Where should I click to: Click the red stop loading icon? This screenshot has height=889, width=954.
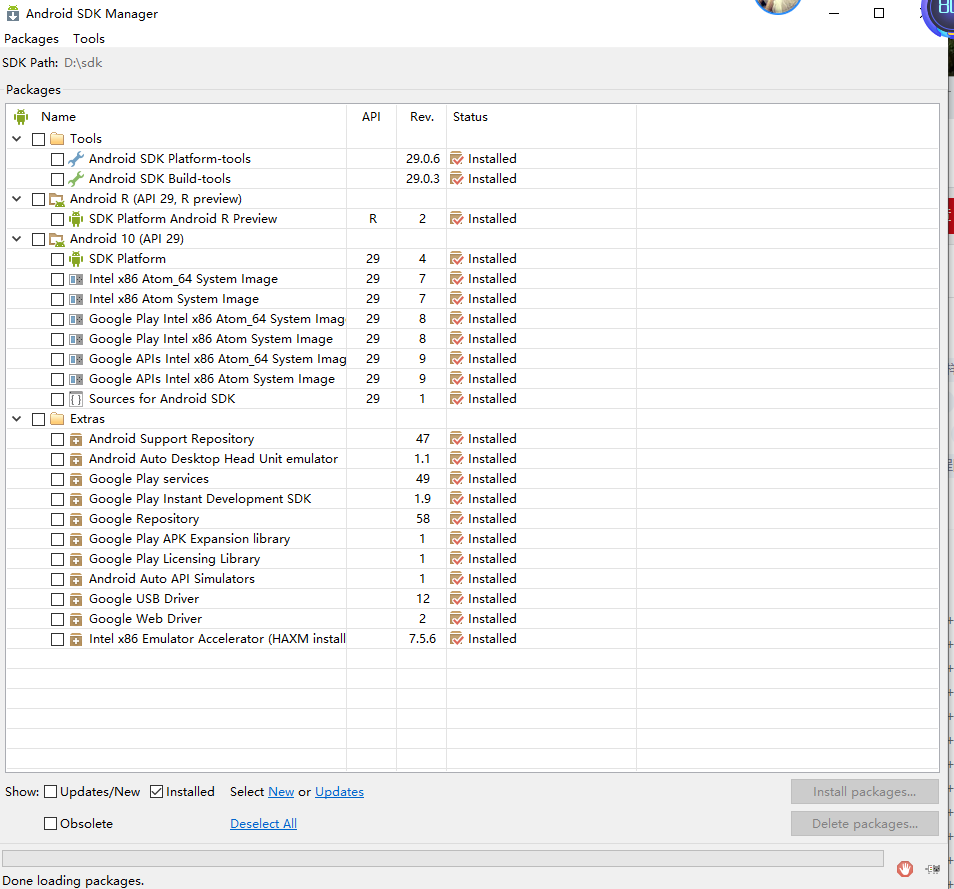tap(905, 869)
